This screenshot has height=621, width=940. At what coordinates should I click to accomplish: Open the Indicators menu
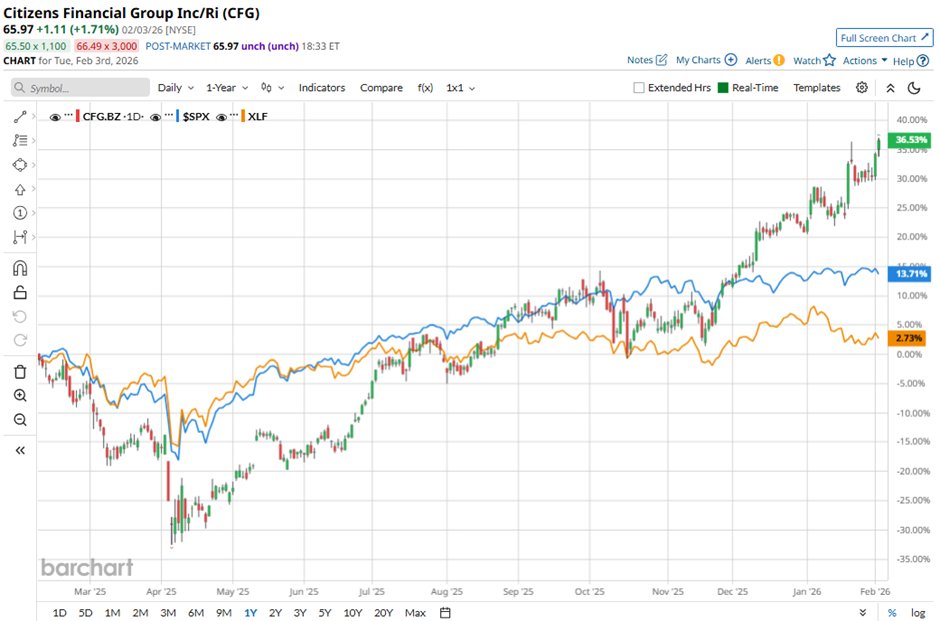coord(321,88)
